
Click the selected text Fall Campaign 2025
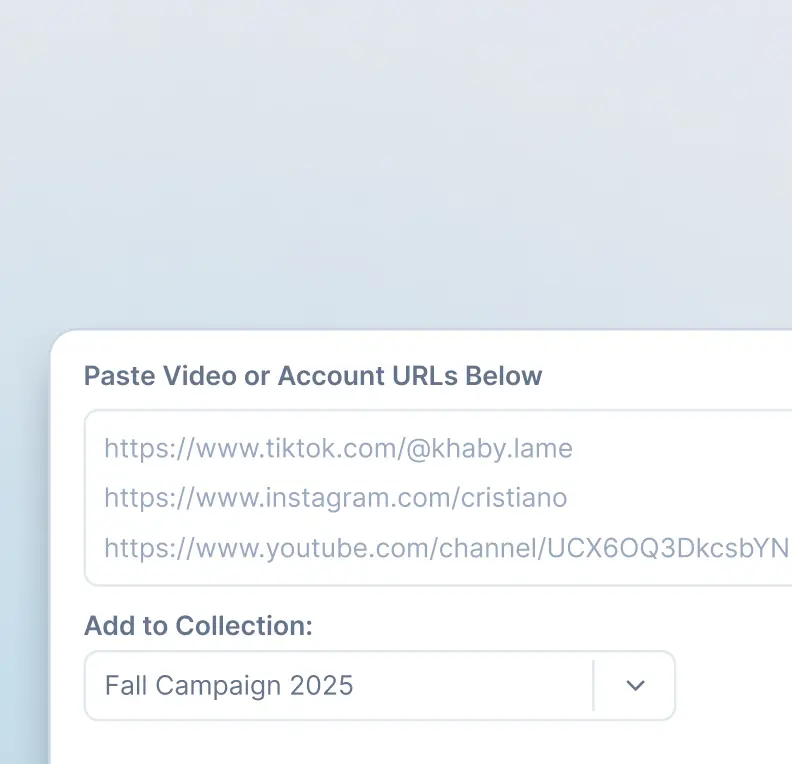[x=229, y=686]
